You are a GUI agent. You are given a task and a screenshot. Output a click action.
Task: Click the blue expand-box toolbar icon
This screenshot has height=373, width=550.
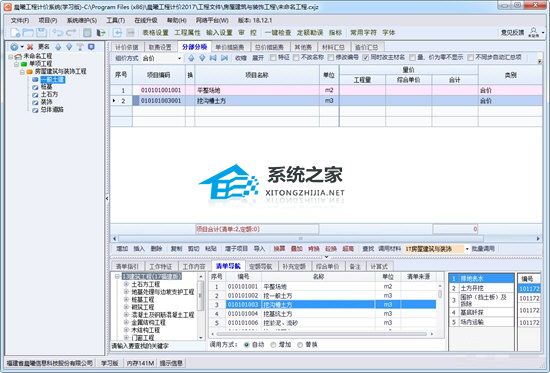click(x=117, y=33)
